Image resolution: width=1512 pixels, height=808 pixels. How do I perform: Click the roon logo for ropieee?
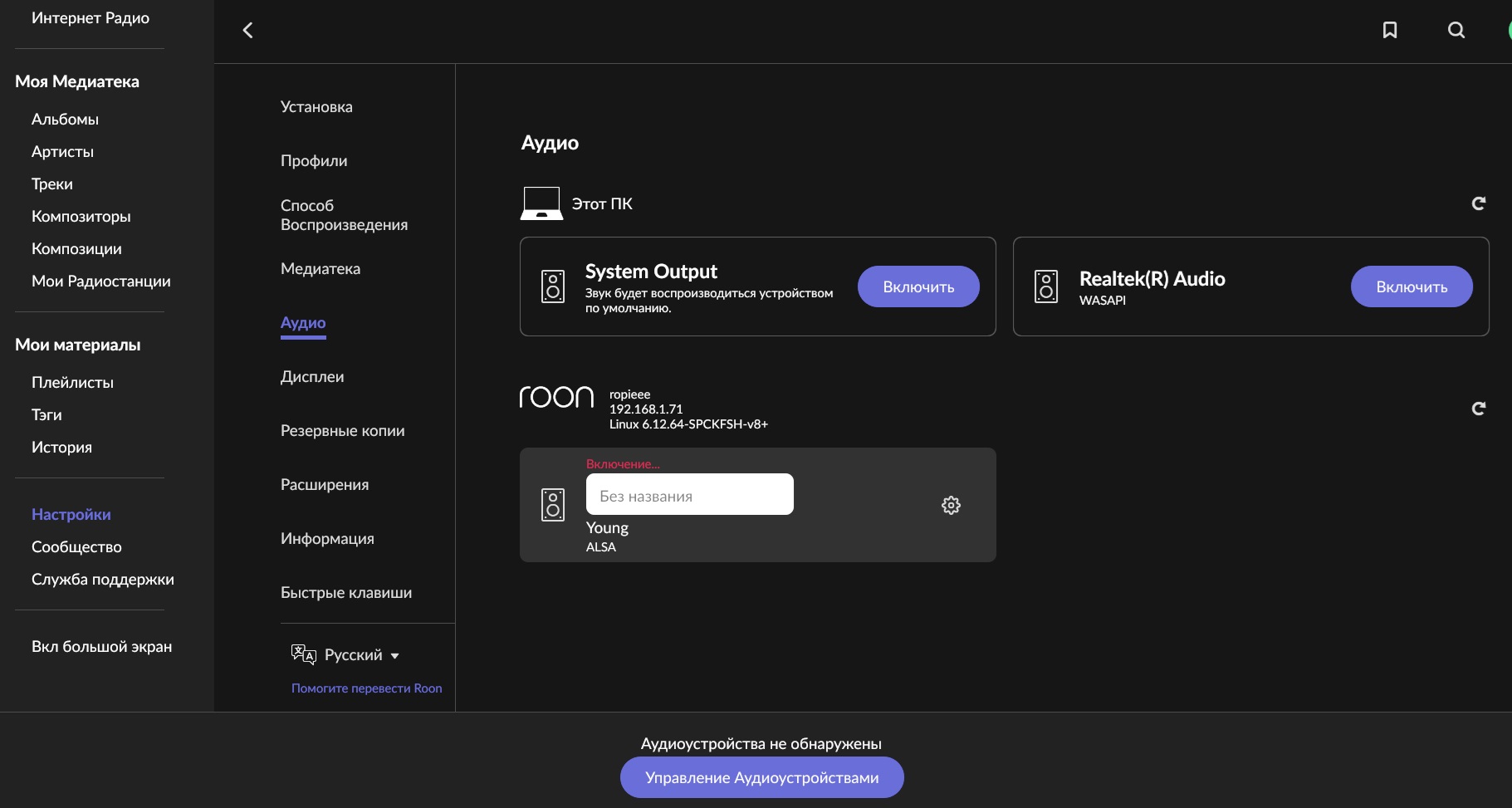(x=556, y=397)
